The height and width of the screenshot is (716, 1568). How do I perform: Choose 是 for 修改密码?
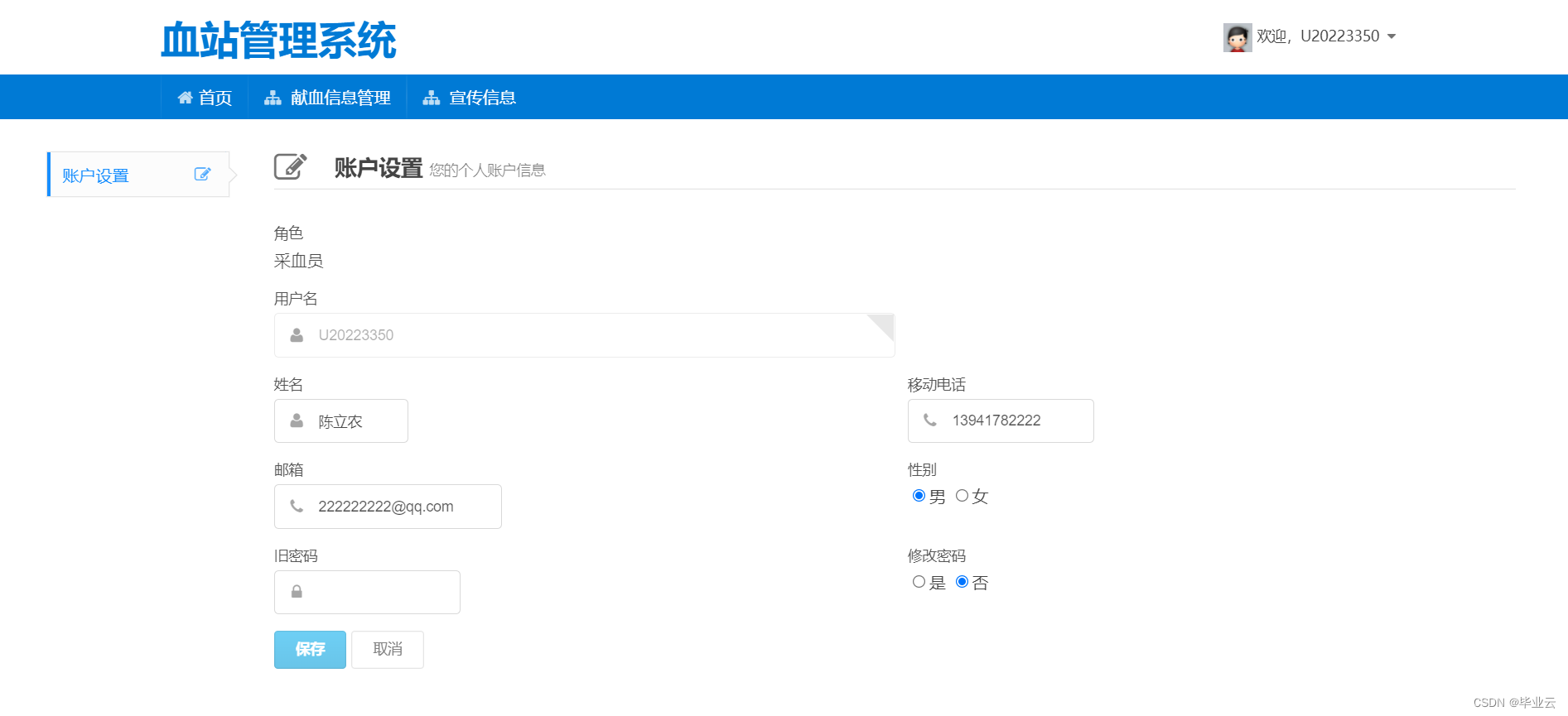pos(919,582)
